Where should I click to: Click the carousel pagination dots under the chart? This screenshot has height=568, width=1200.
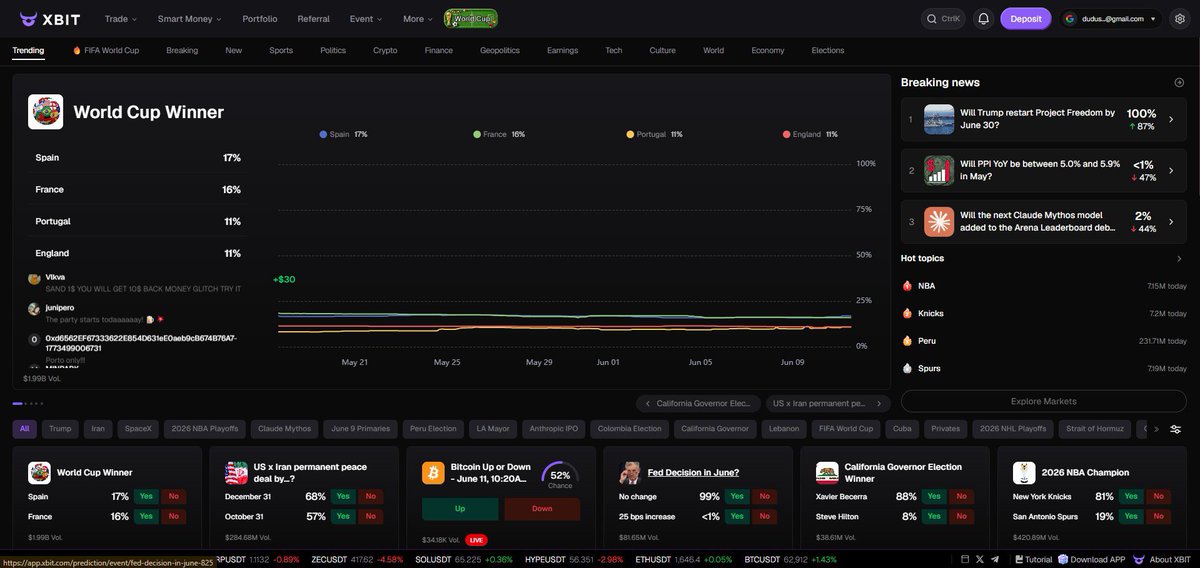[x=28, y=403]
